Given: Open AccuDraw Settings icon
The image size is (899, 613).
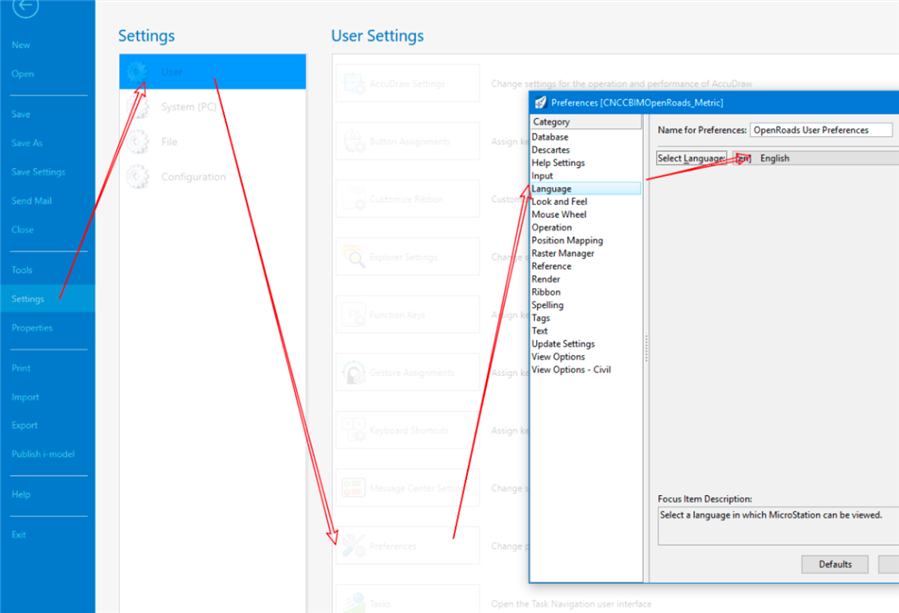Looking at the screenshot, I should point(354,84).
